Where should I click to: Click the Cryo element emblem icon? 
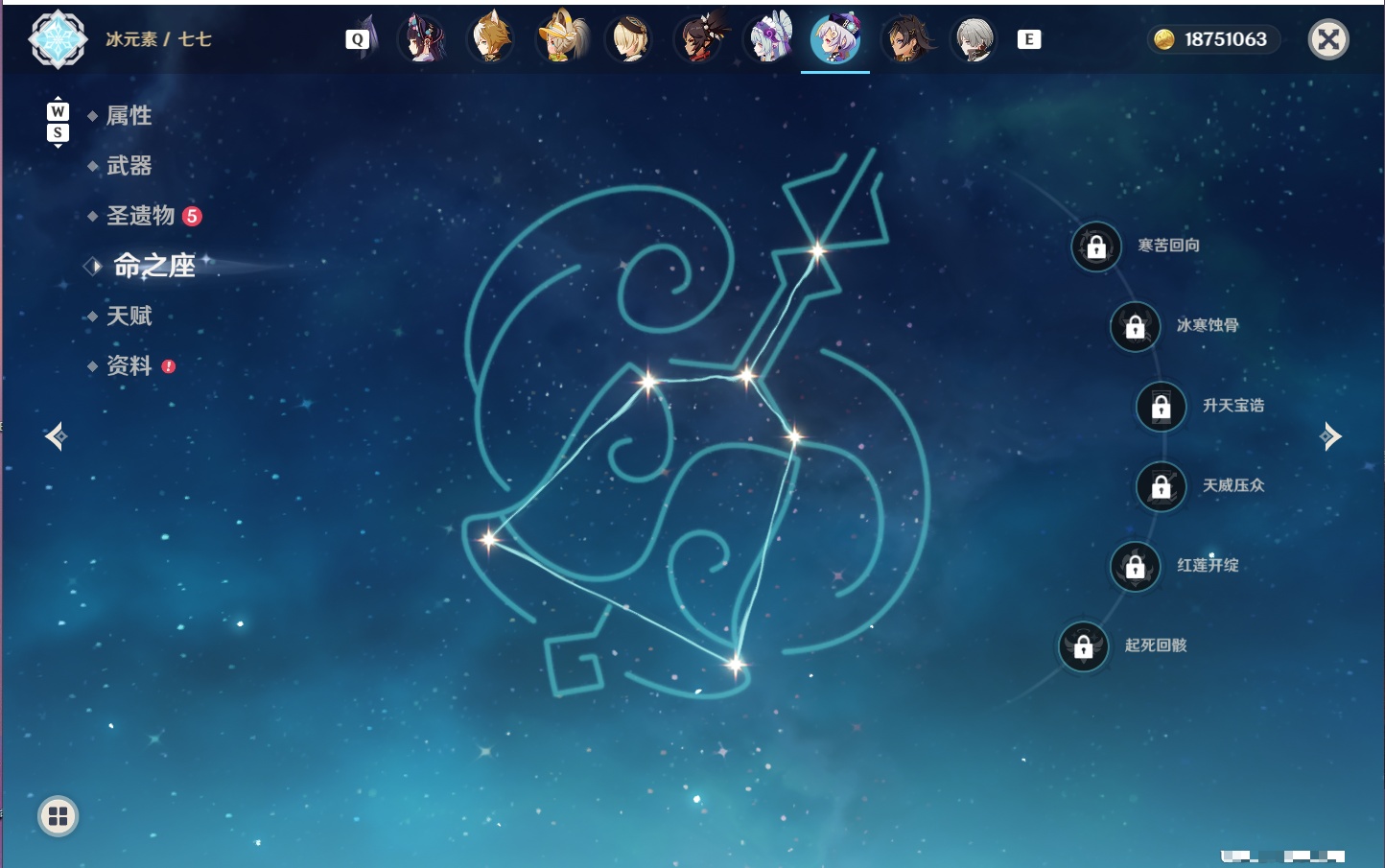point(58,39)
